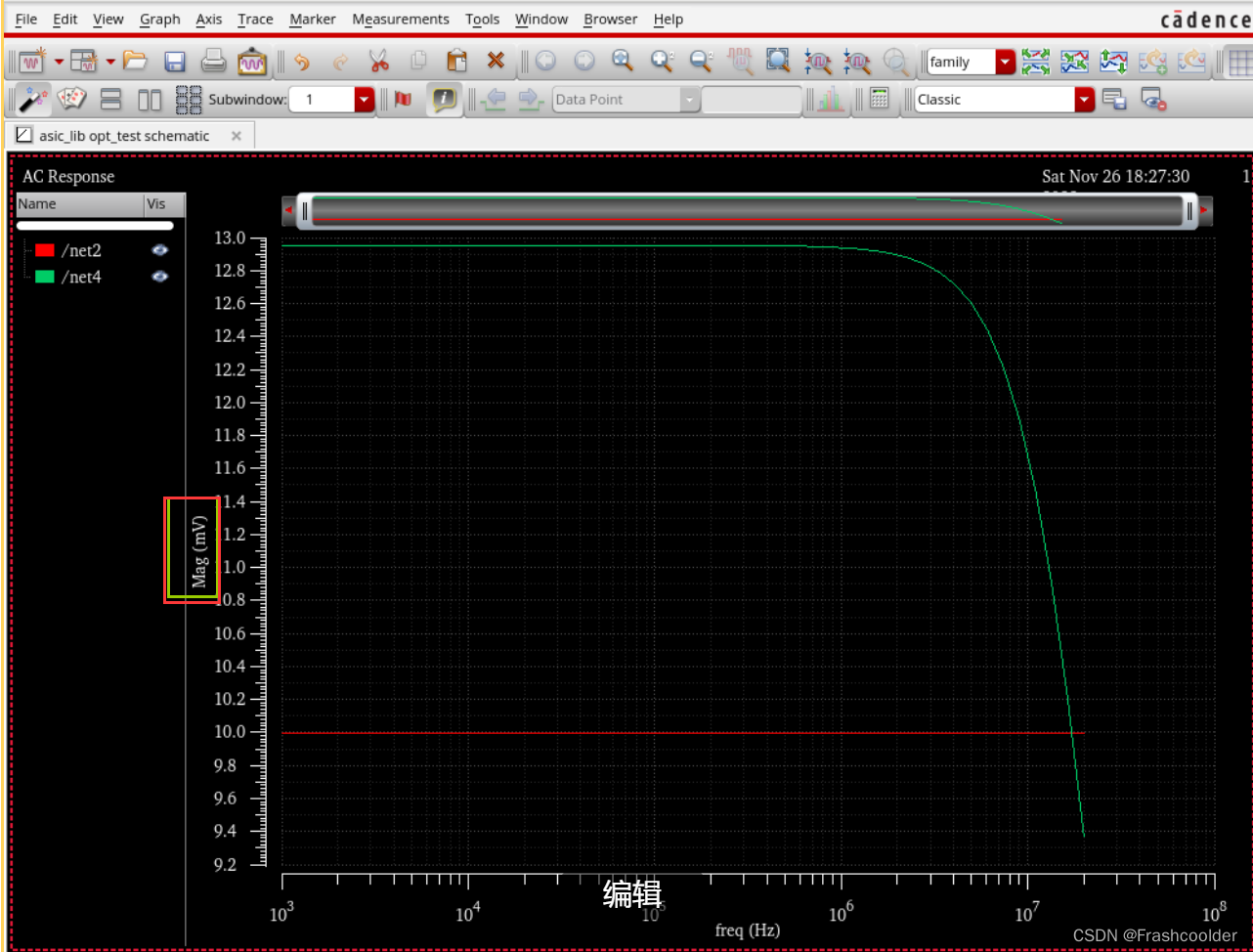1253x952 pixels.
Task: Click the window-with-eye icon beside Classic
Action: click(x=1154, y=100)
